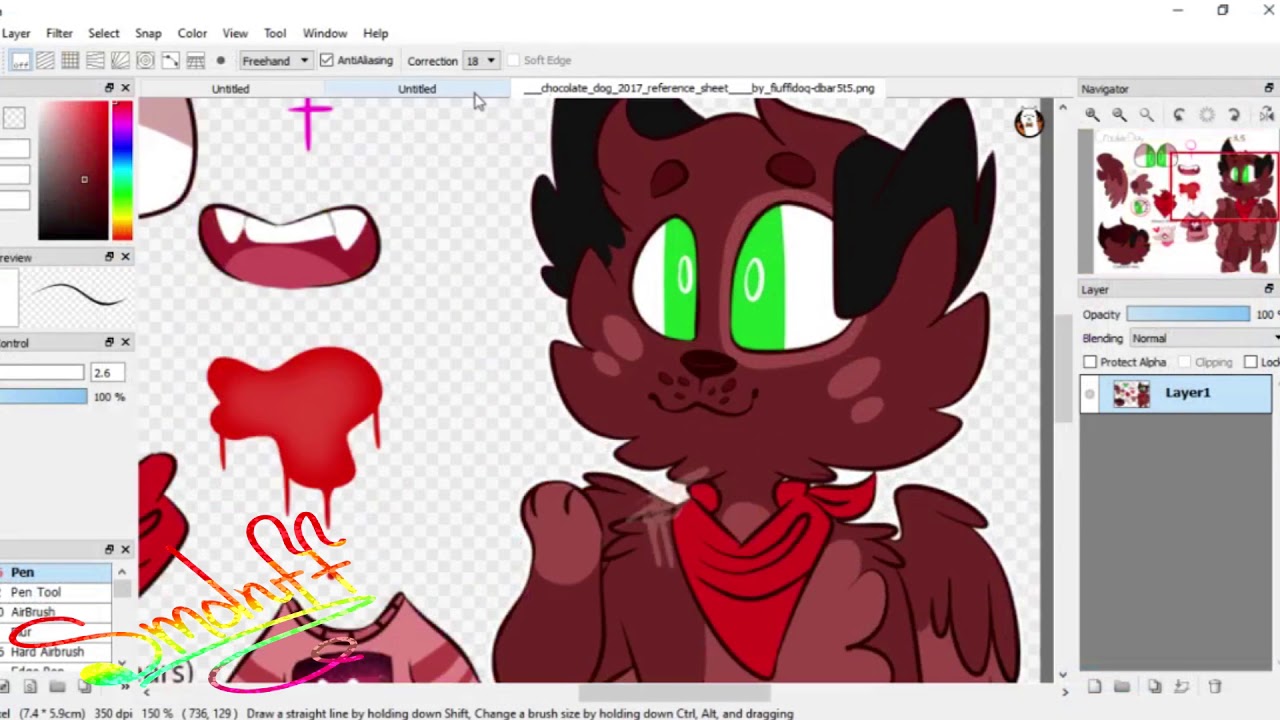1280x720 pixels.
Task: Create a new layer icon
Action: point(1094,686)
